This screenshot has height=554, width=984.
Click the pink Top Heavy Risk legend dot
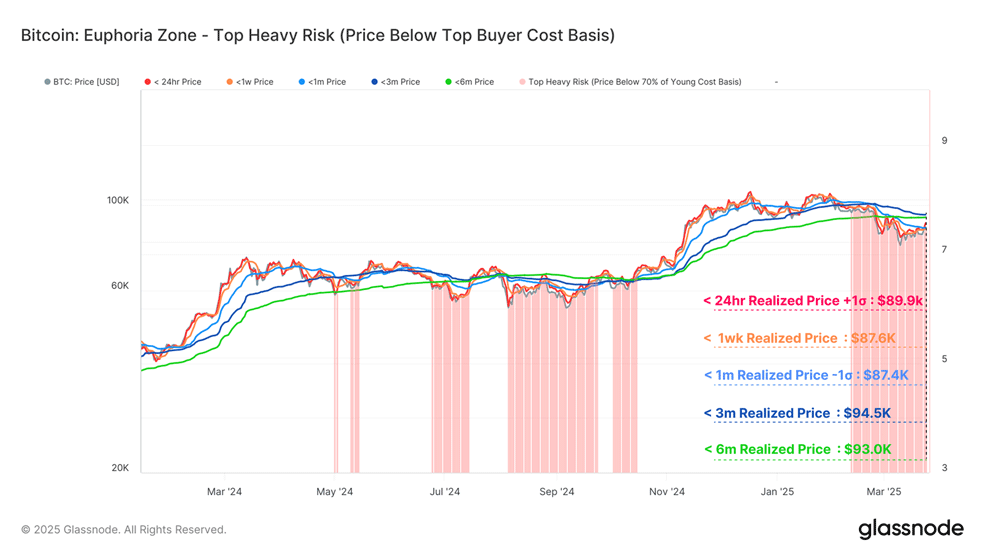[x=522, y=82]
